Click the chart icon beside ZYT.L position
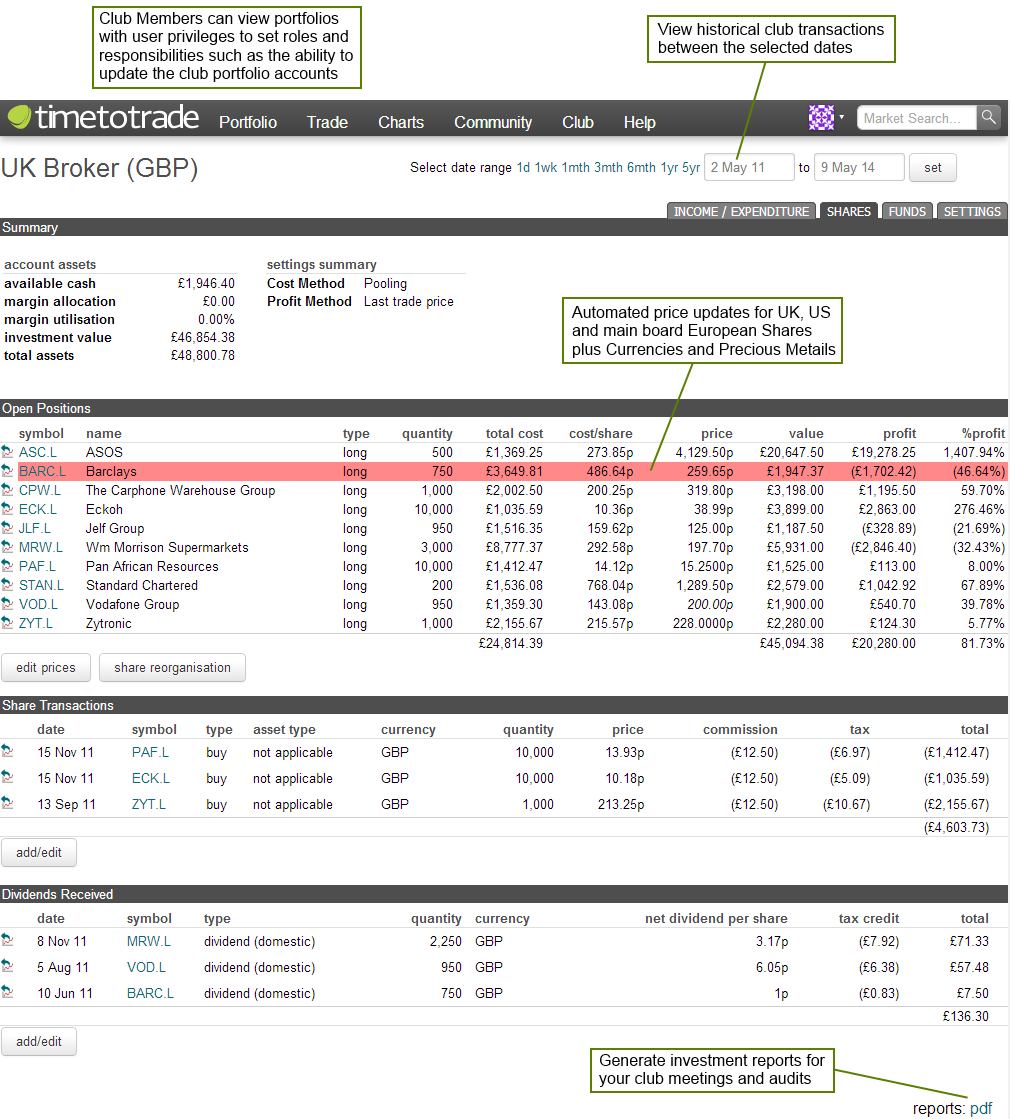This screenshot has height=1119, width=1010. [x=8, y=623]
